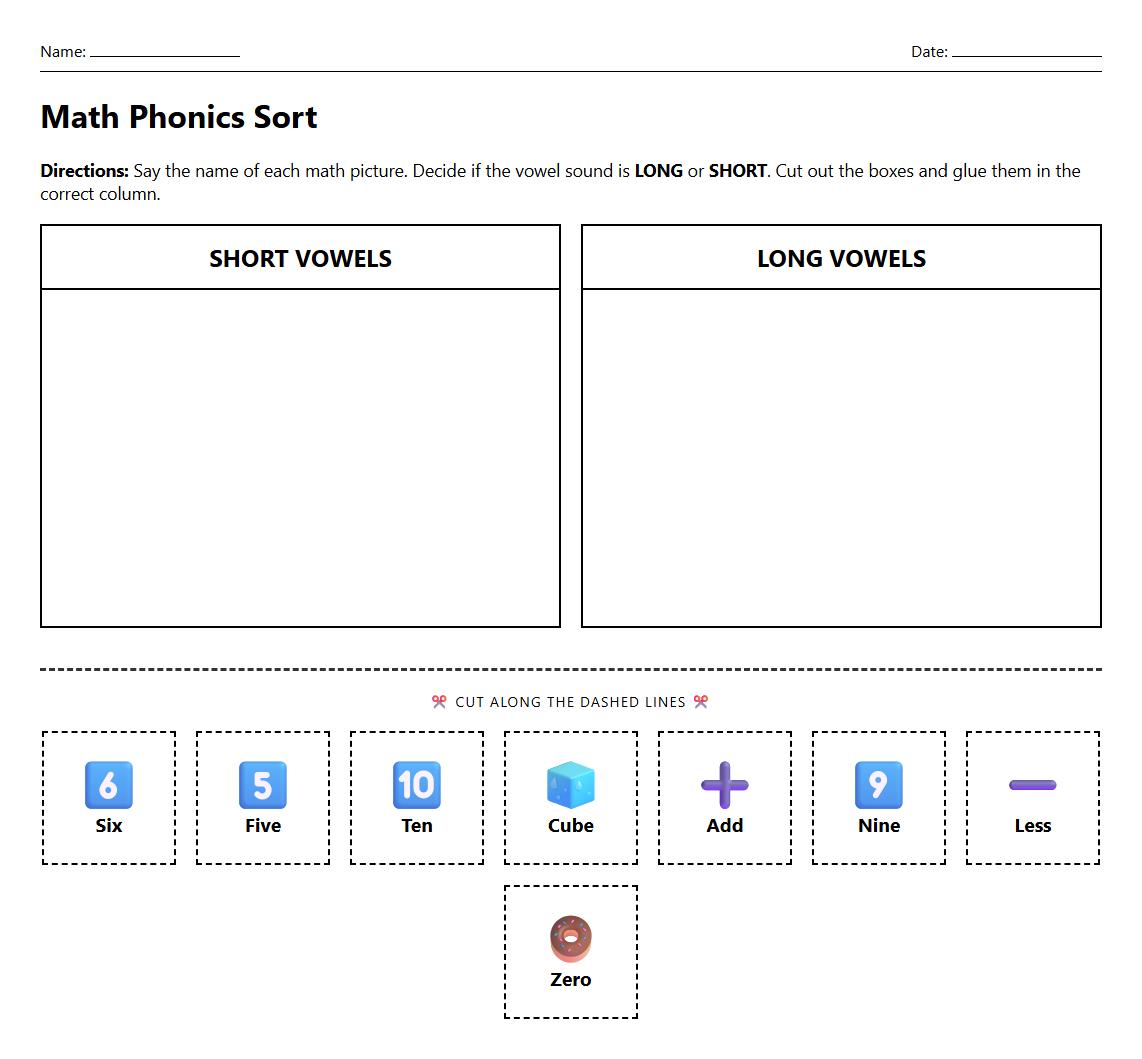The width and height of the screenshot is (1142, 1059).
Task: Select the Zero flashcard
Action: (570, 951)
